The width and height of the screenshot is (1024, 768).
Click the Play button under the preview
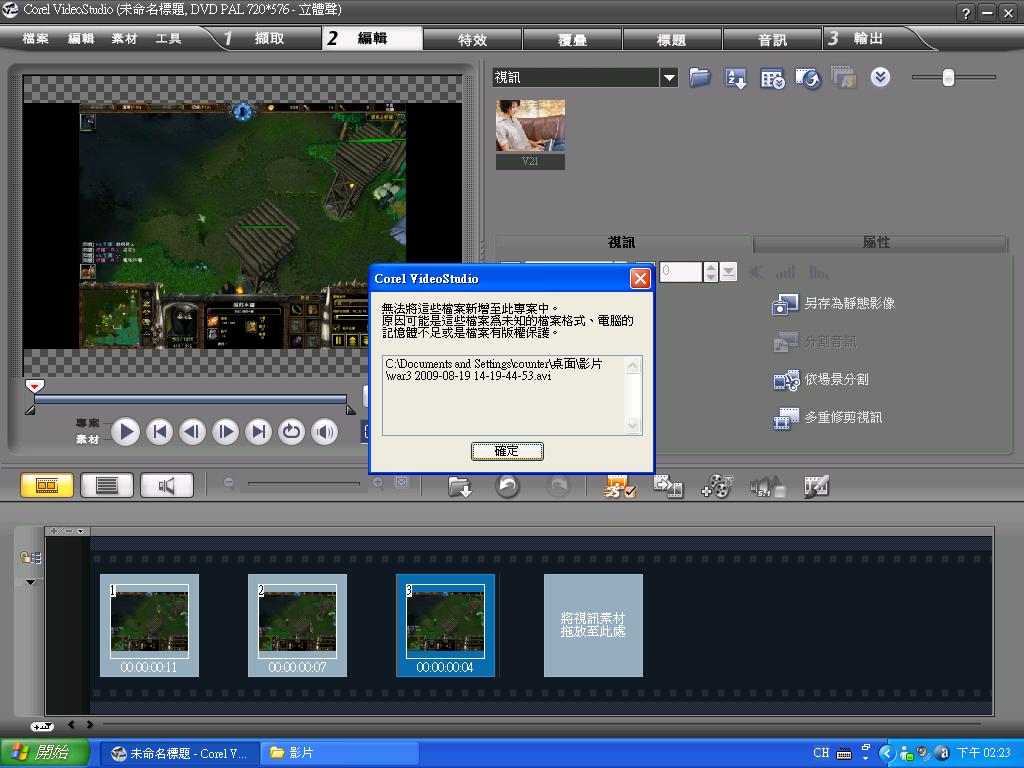coord(125,431)
